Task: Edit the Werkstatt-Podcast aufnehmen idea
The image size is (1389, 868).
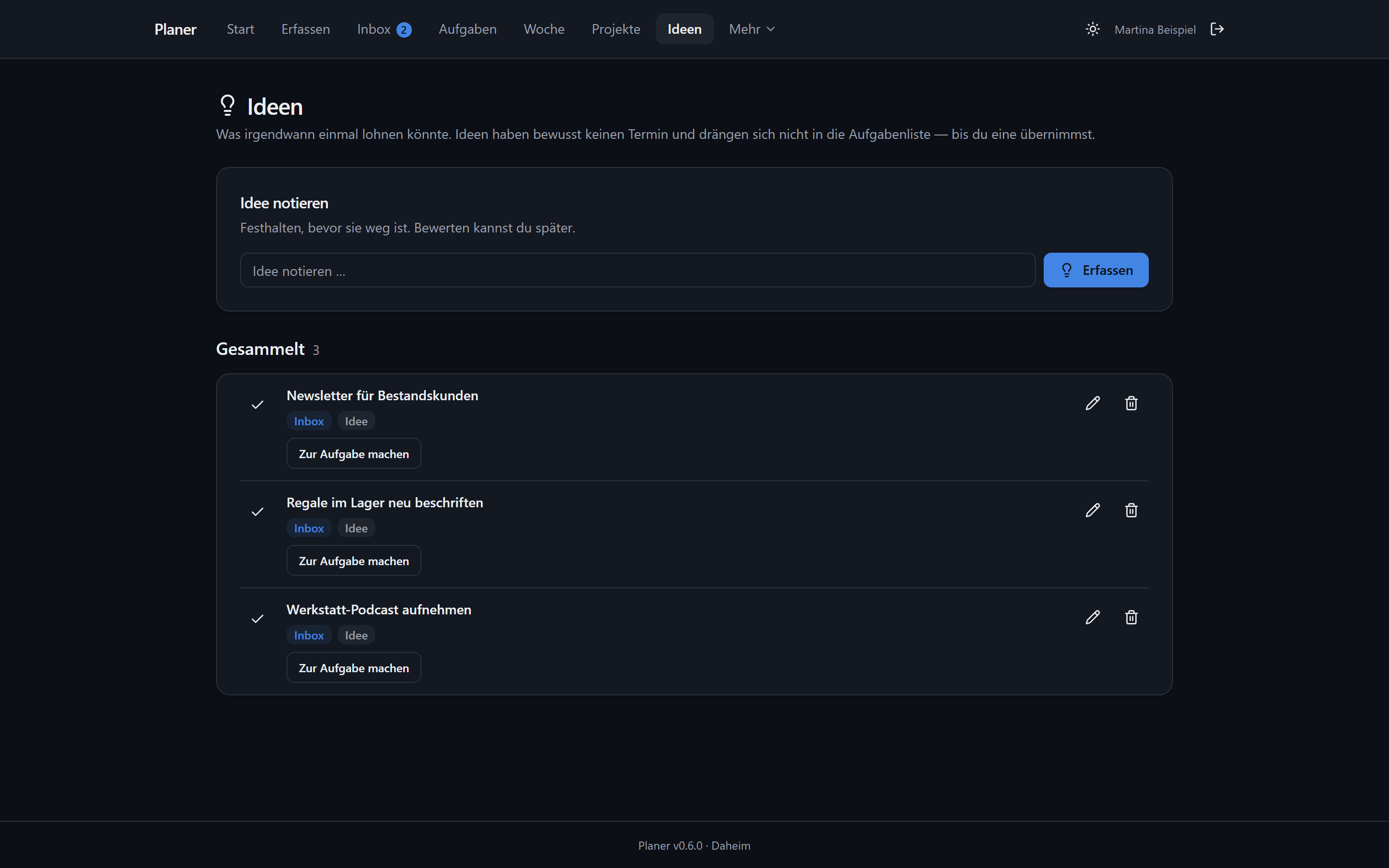Action: click(x=1093, y=617)
